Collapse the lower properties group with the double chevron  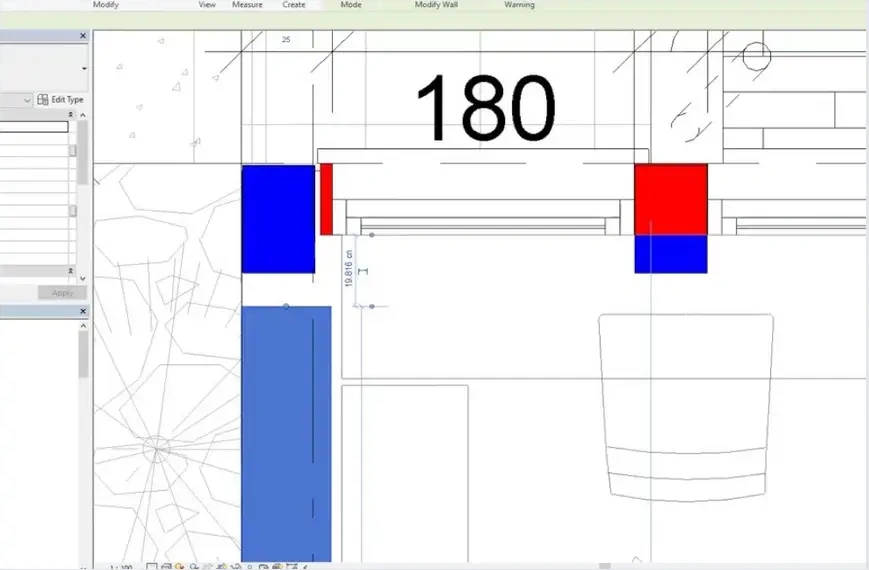(x=70, y=271)
